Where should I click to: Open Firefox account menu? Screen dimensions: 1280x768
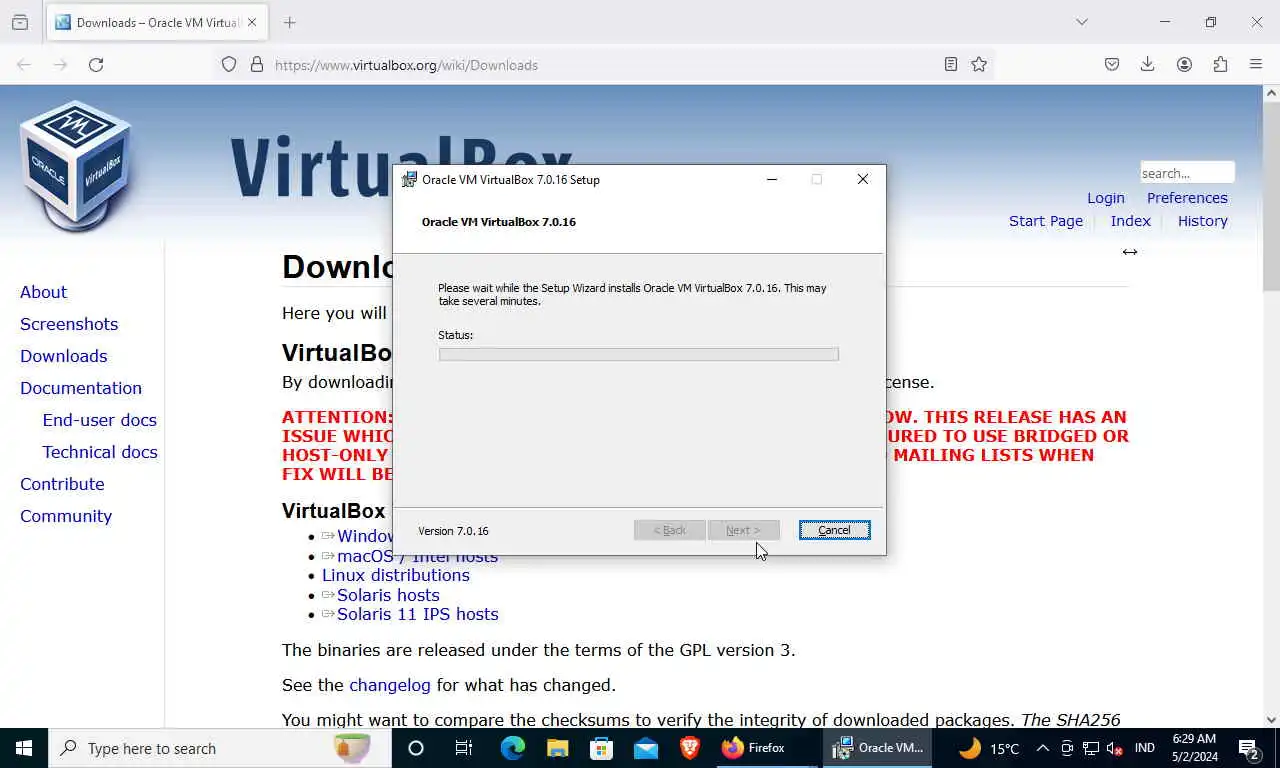click(1184, 65)
